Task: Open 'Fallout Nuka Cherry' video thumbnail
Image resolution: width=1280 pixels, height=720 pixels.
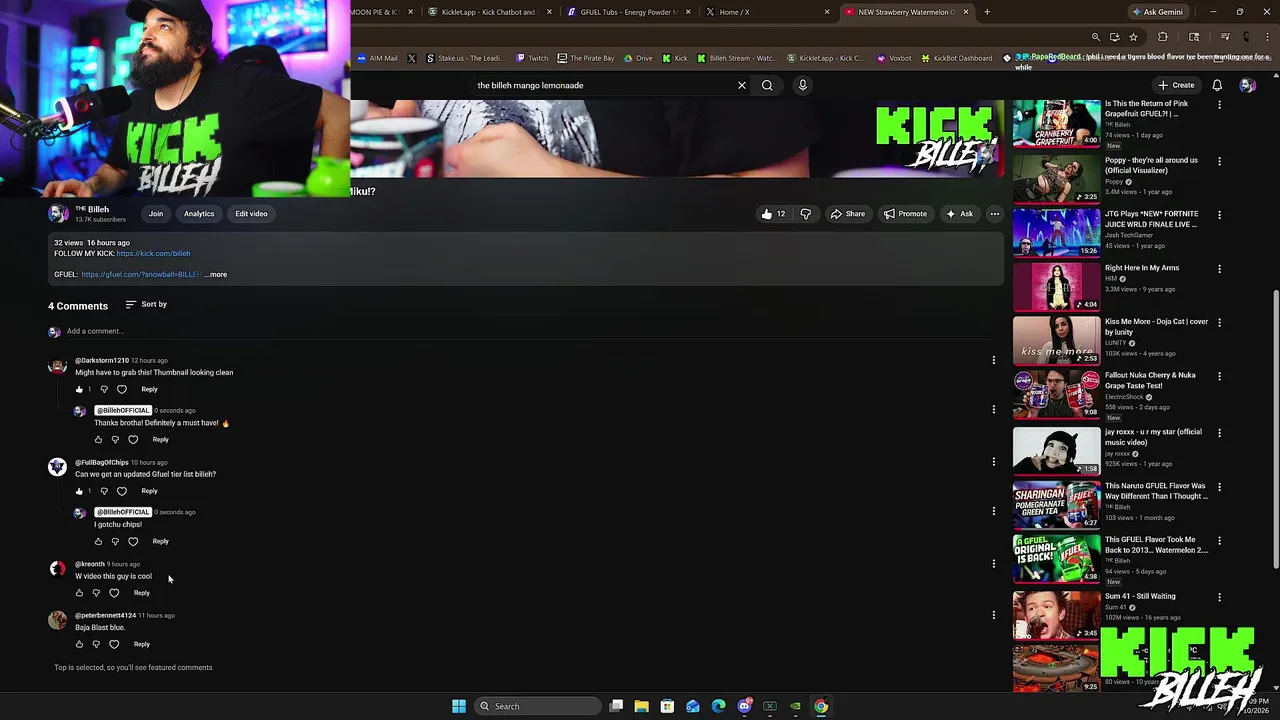Action: tap(1056, 394)
